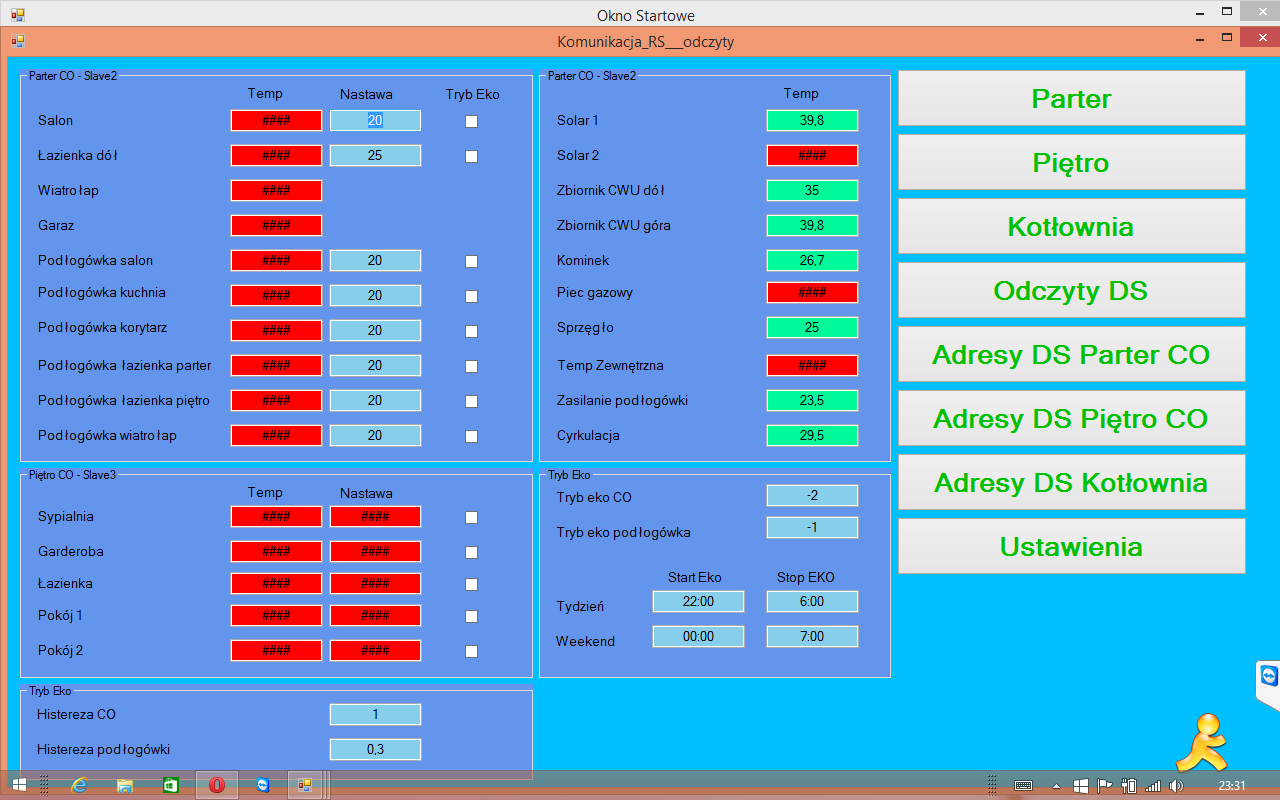Image resolution: width=1280 pixels, height=800 pixels.
Task: Go to the Piętro button
Action: 1072,162
